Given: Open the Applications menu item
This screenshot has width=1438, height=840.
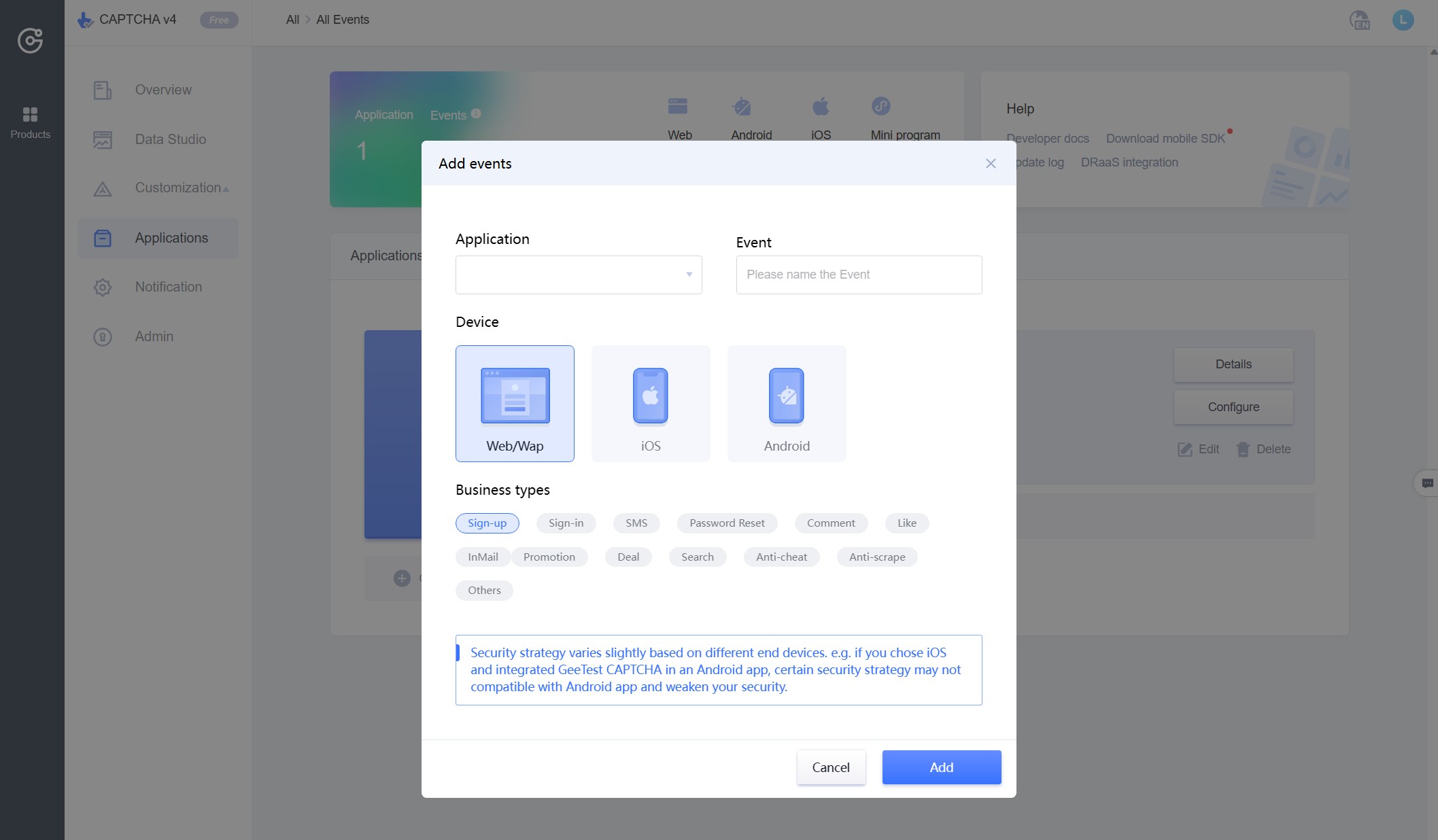Looking at the screenshot, I should pyautogui.click(x=171, y=237).
